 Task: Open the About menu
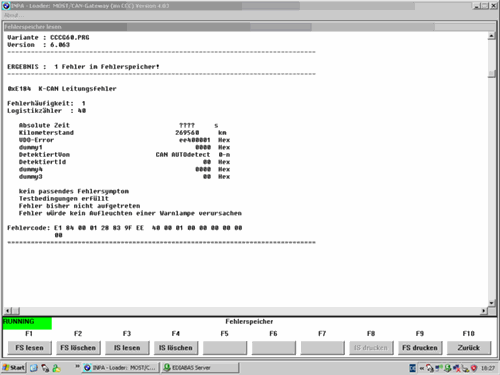pyautogui.click(x=14, y=15)
